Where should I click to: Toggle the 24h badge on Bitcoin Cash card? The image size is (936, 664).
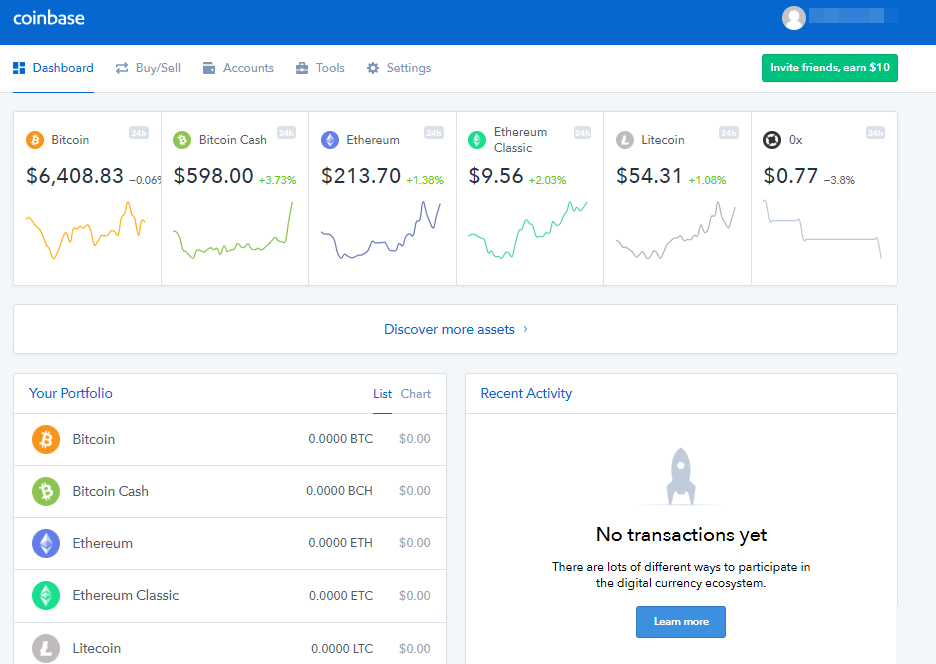click(x=286, y=133)
